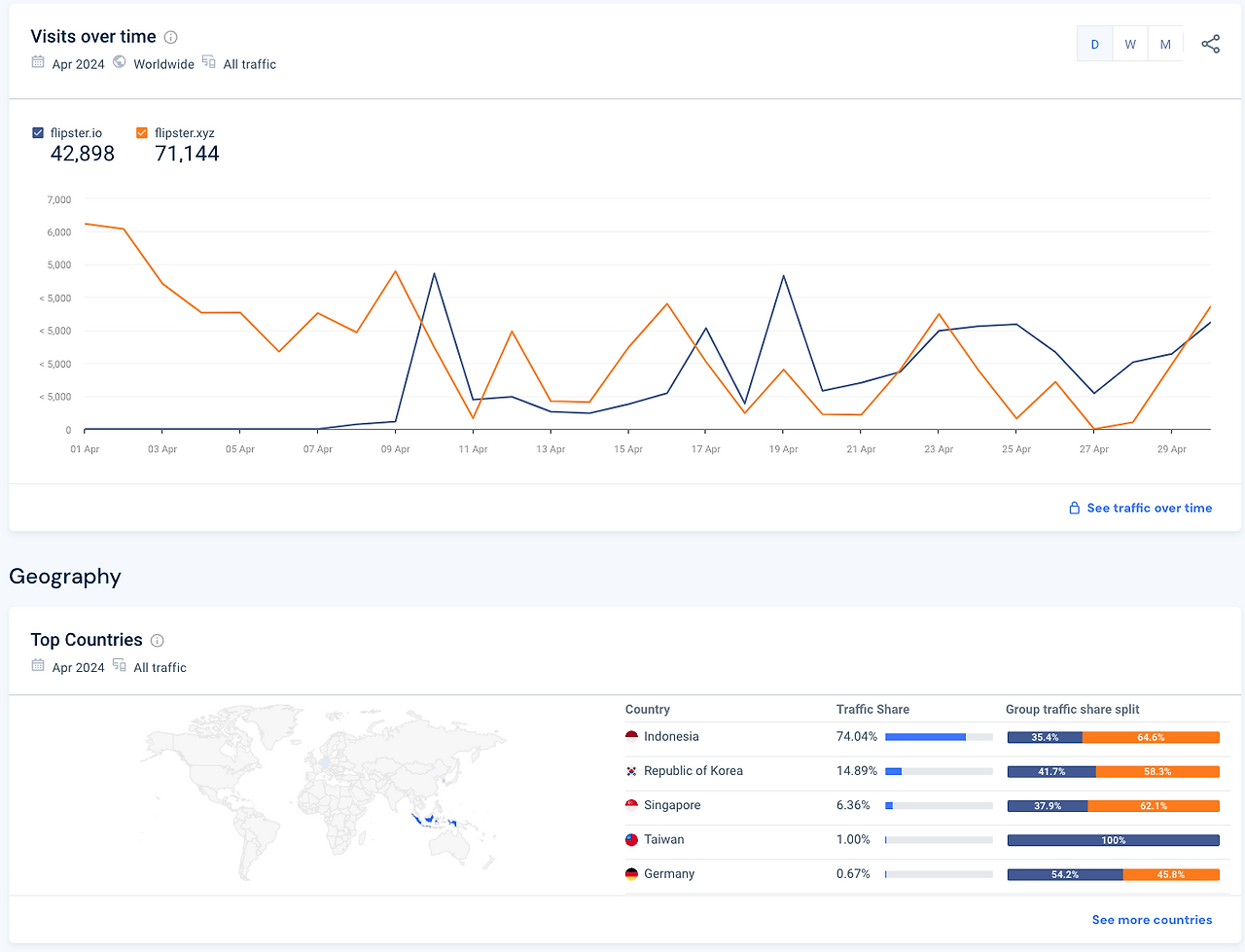The image size is (1245, 952).
Task: Open See traffic over time link
Action: 1150,508
